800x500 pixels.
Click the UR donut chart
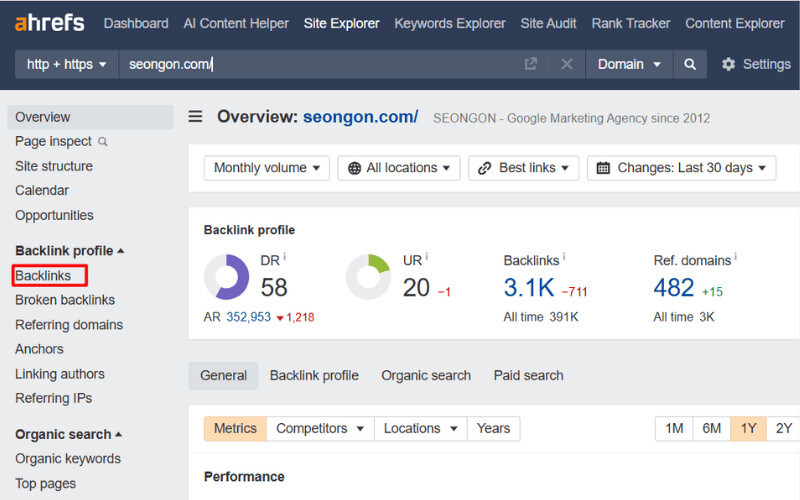tap(368, 277)
